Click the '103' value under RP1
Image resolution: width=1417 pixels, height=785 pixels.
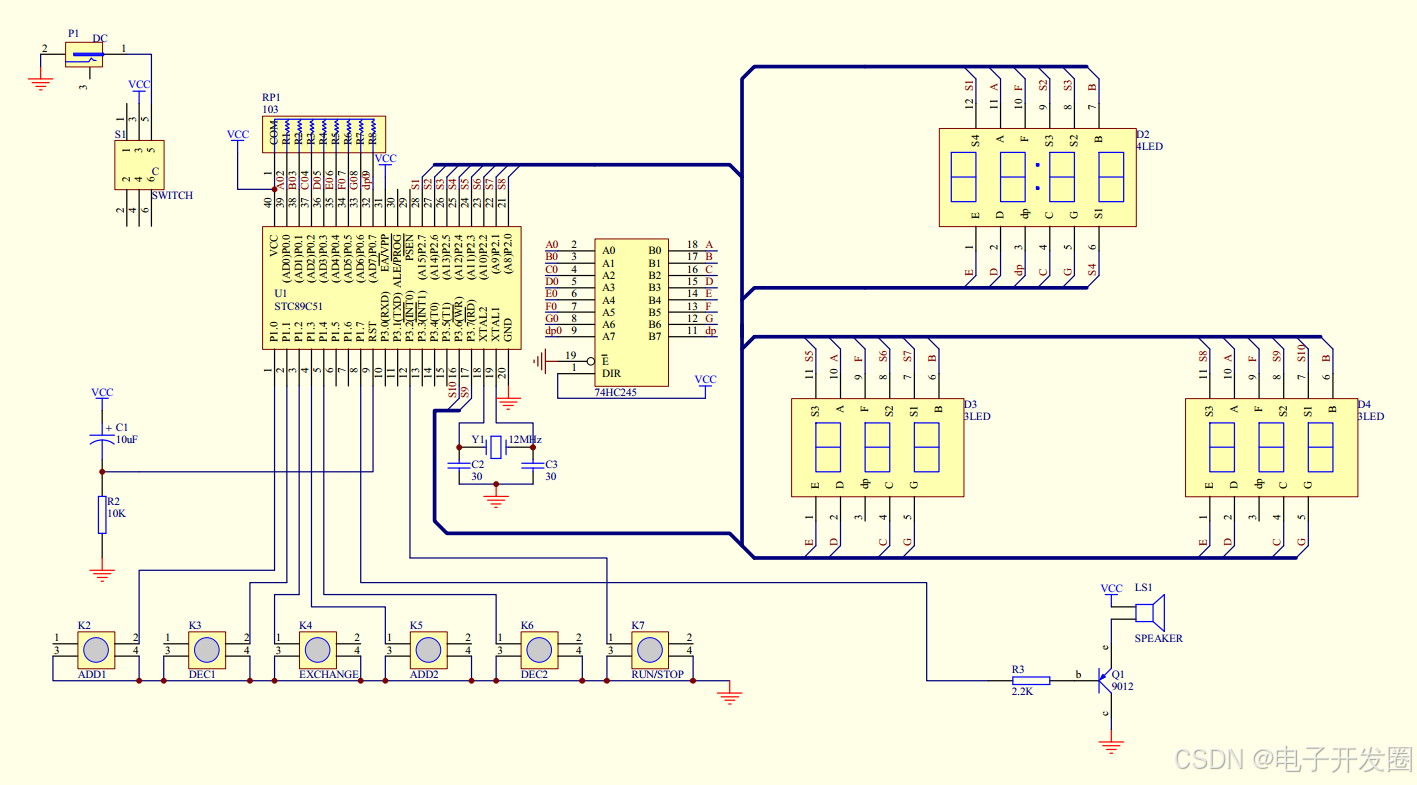click(270, 109)
